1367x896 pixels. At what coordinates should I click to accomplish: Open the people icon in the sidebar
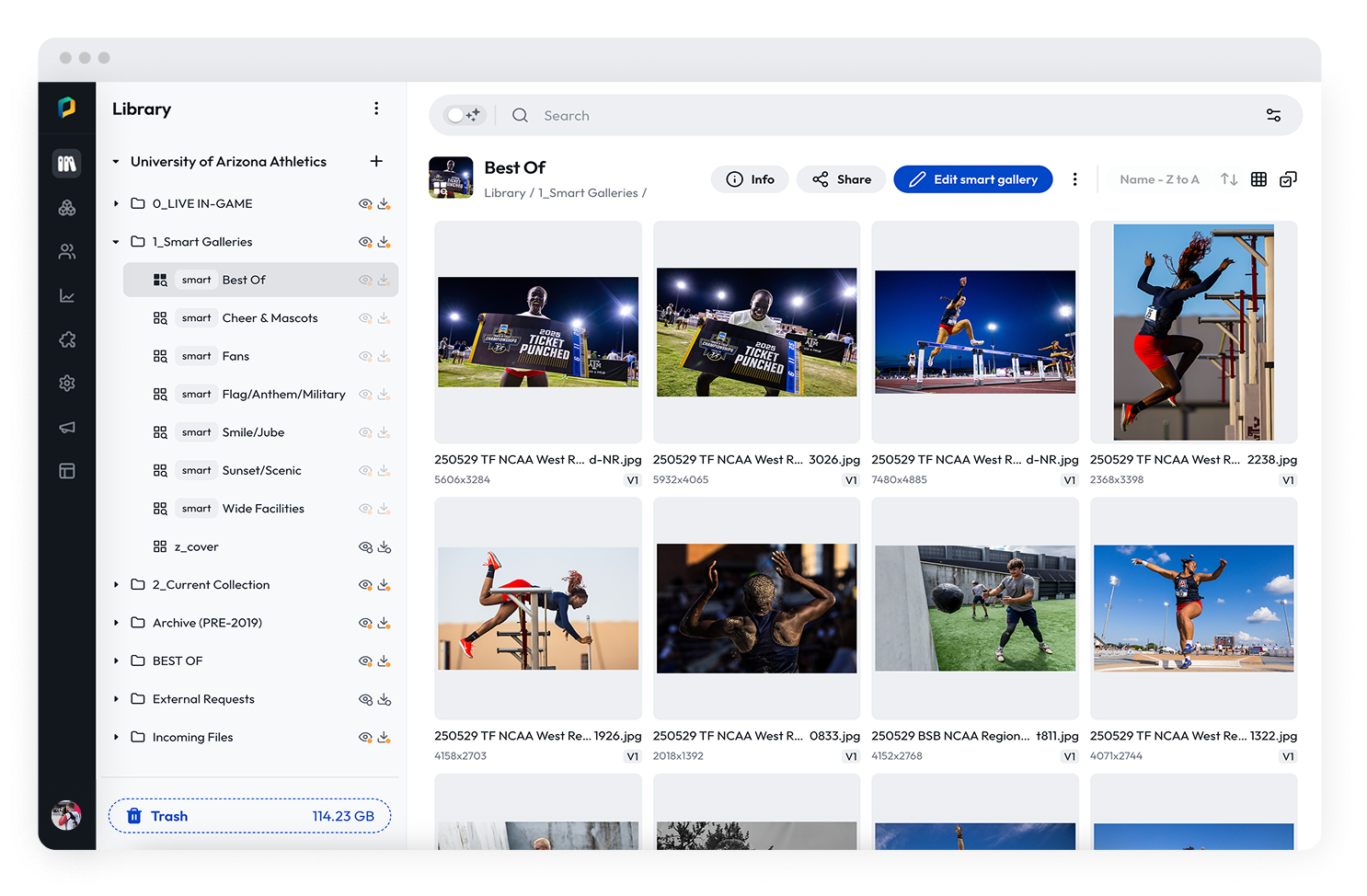tap(67, 251)
